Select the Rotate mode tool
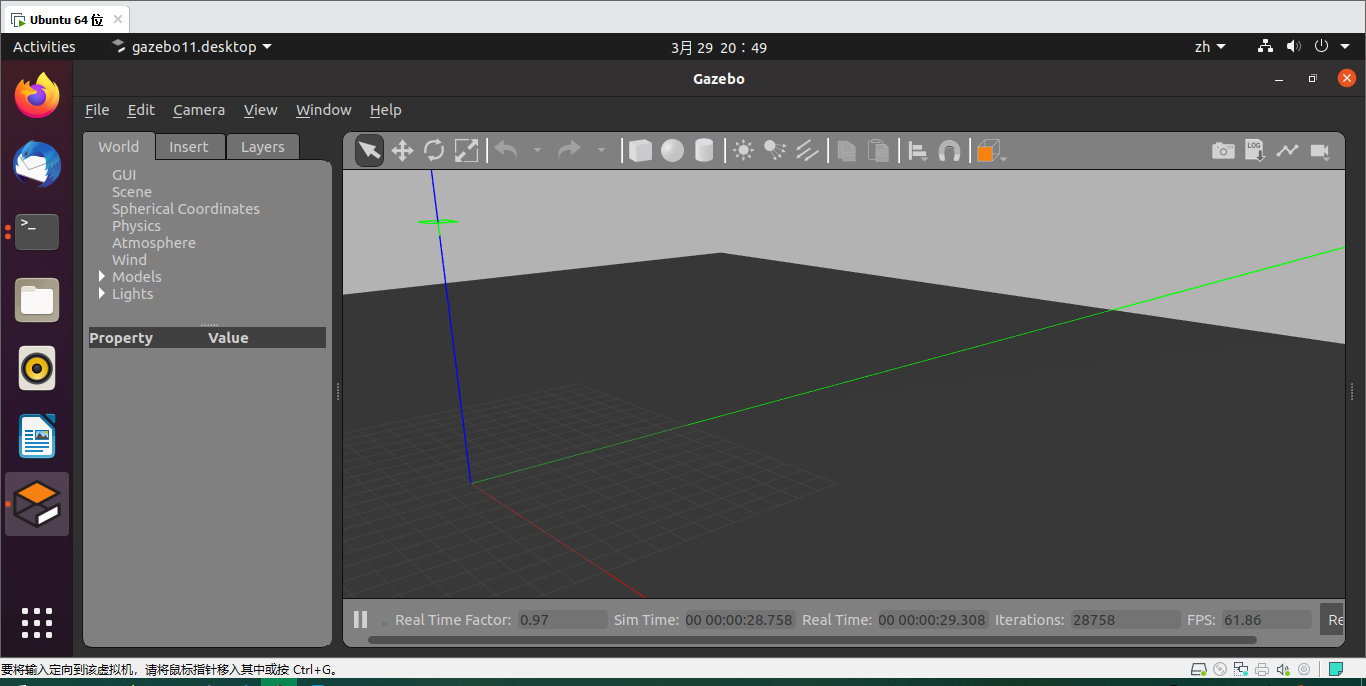1366x686 pixels. (434, 150)
